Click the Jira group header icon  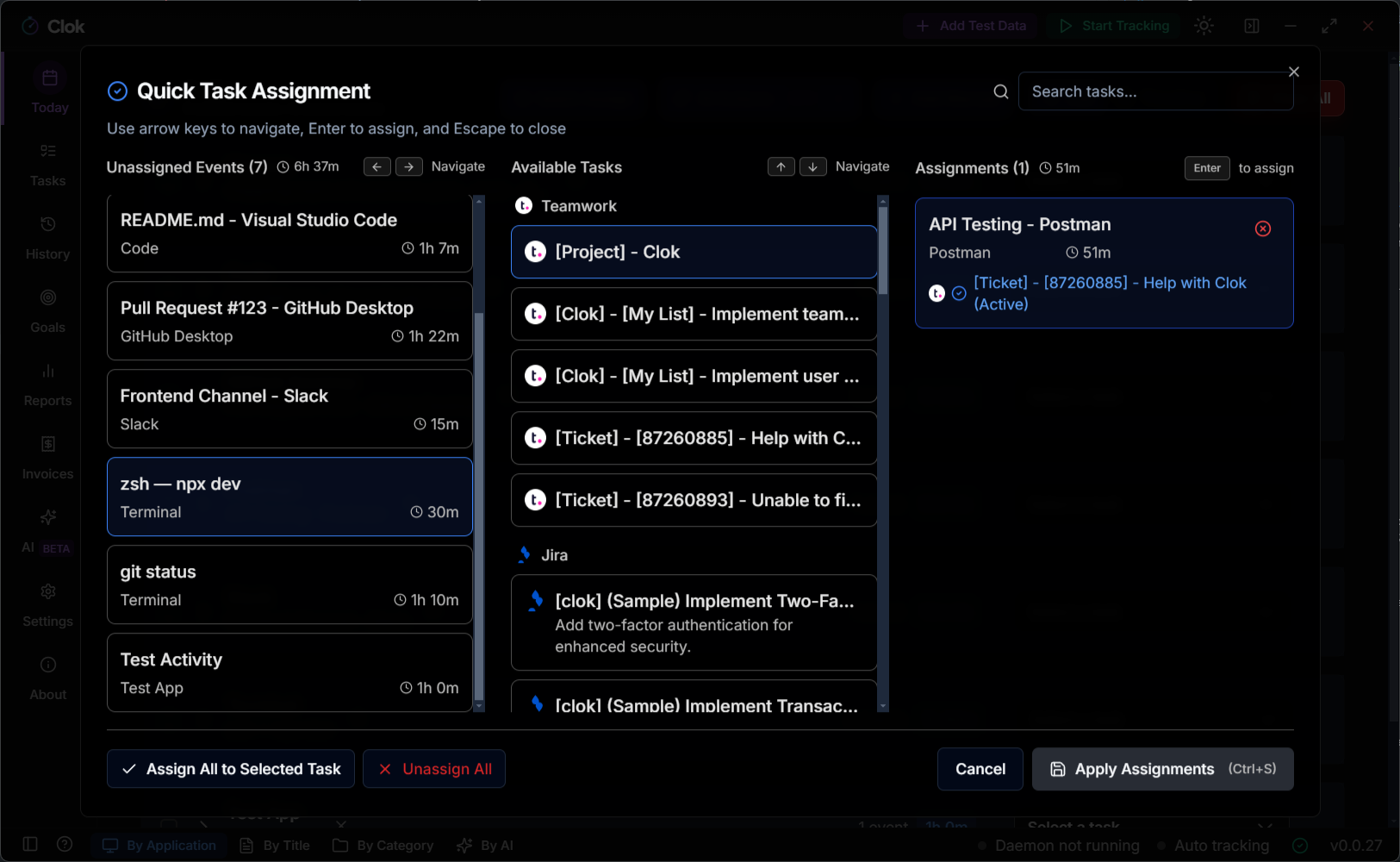pyautogui.click(x=523, y=554)
